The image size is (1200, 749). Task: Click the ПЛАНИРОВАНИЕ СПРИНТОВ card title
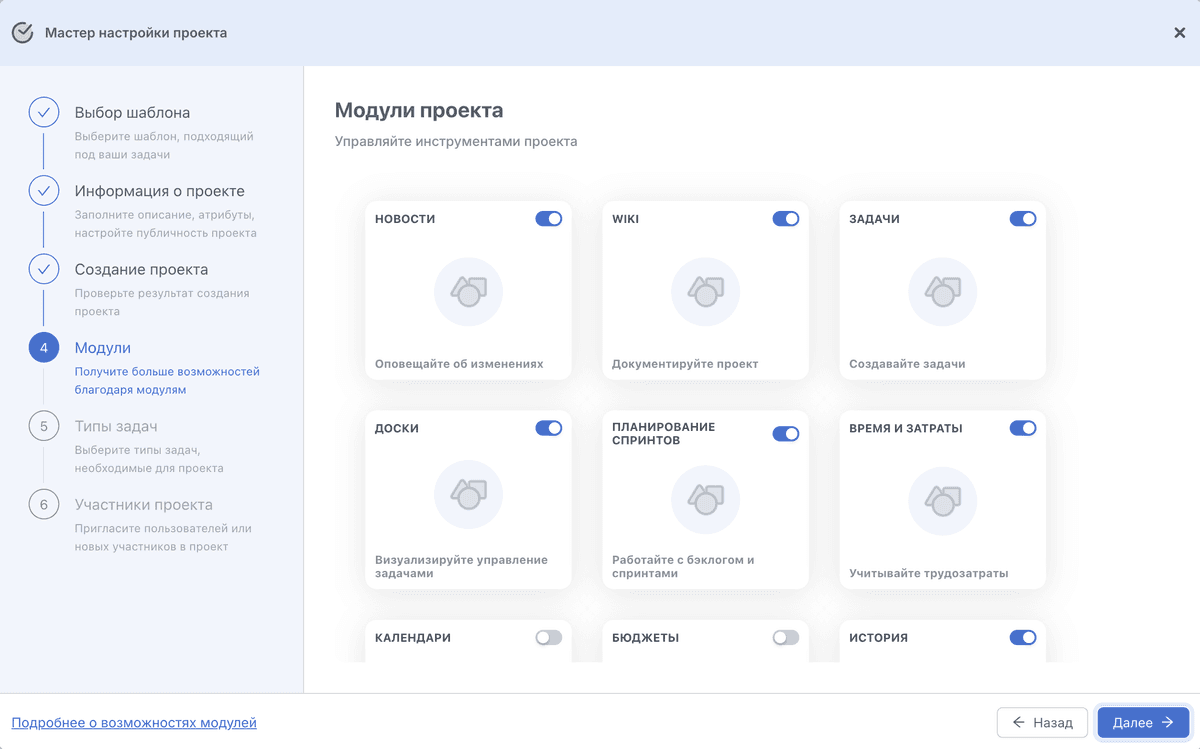point(664,434)
